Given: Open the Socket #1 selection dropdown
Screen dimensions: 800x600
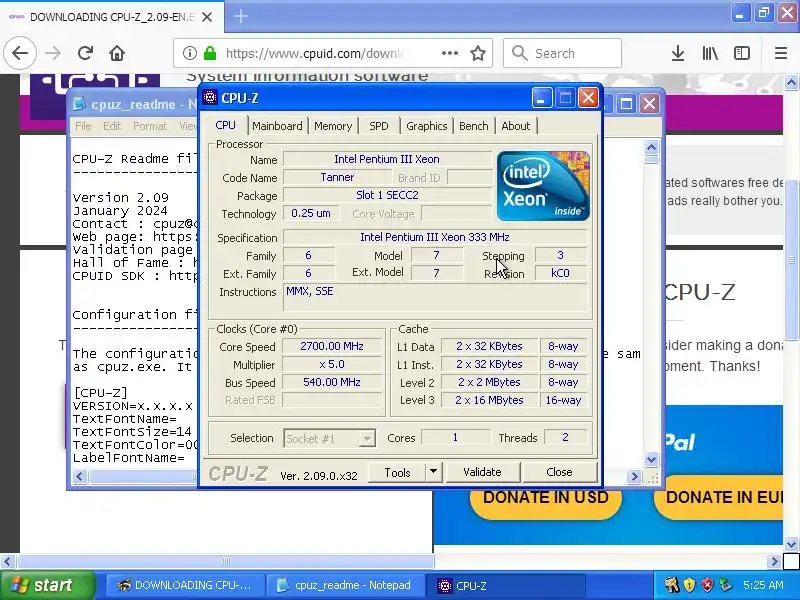Looking at the screenshot, I should [x=330, y=438].
